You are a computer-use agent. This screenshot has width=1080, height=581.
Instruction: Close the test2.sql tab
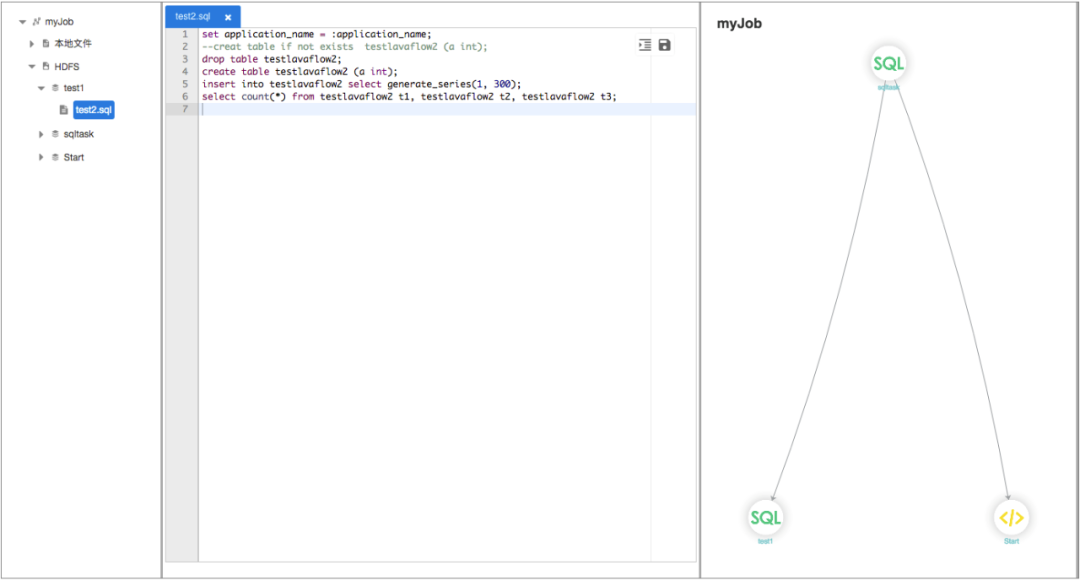pos(228,17)
